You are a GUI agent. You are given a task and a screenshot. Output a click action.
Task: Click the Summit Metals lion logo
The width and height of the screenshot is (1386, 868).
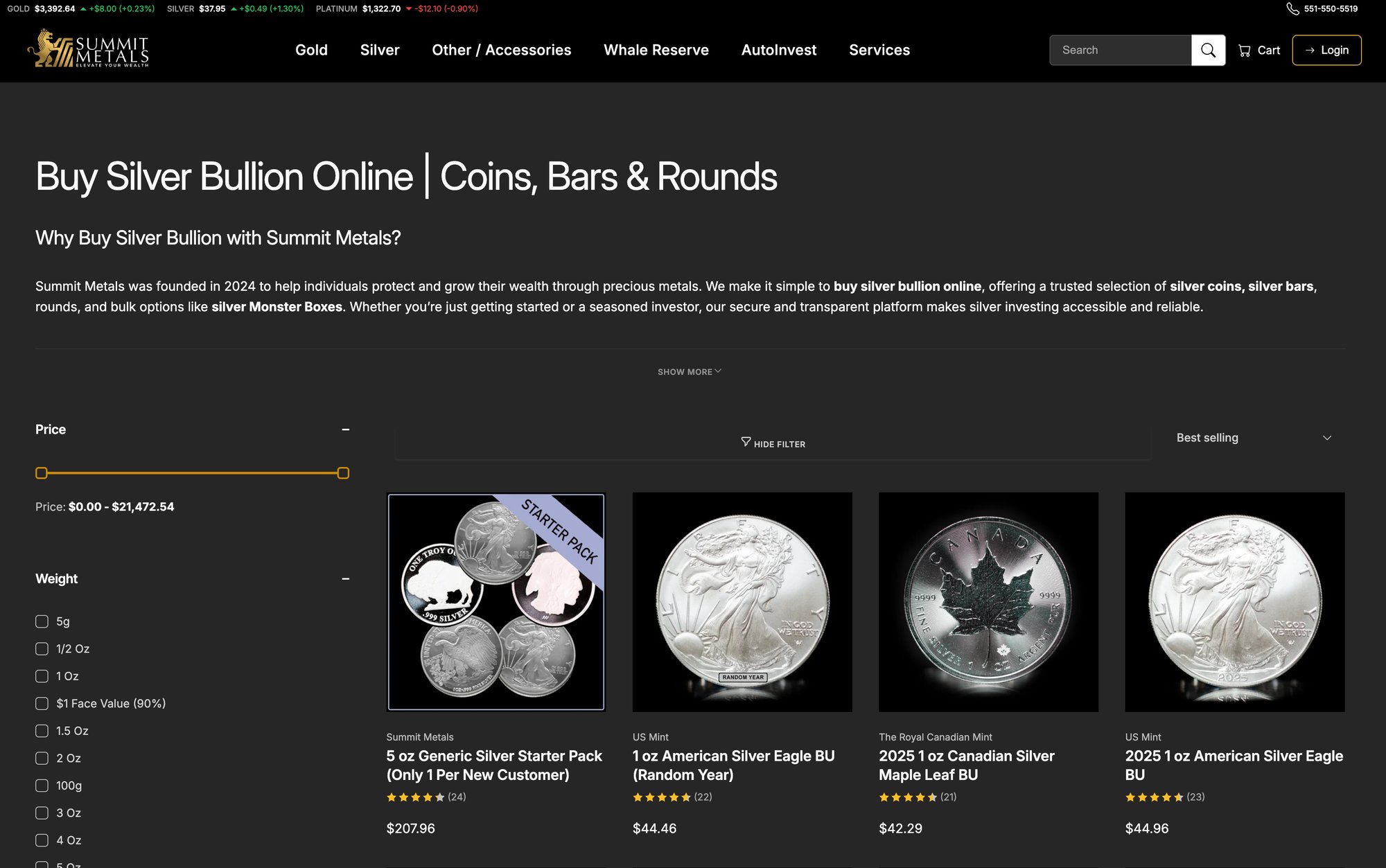[x=88, y=48]
